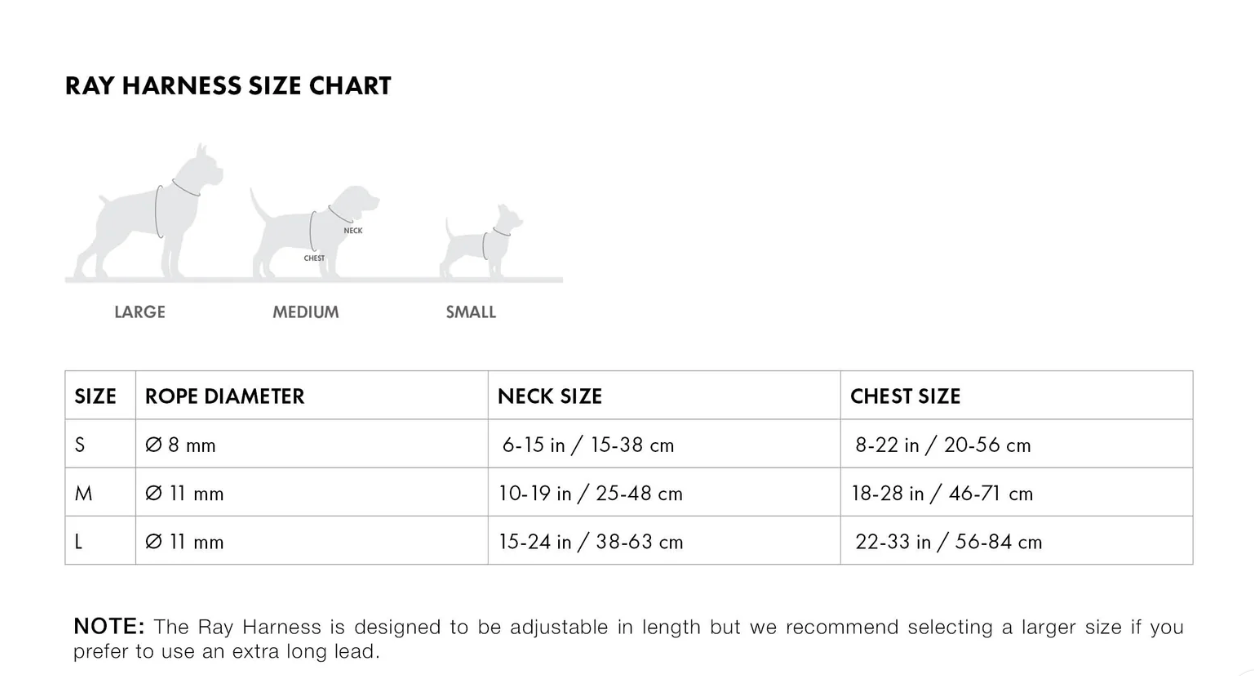The height and width of the screenshot is (676, 1254).
Task: Click the NECK label on the medium dog
Action: click(x=353, y=231)
